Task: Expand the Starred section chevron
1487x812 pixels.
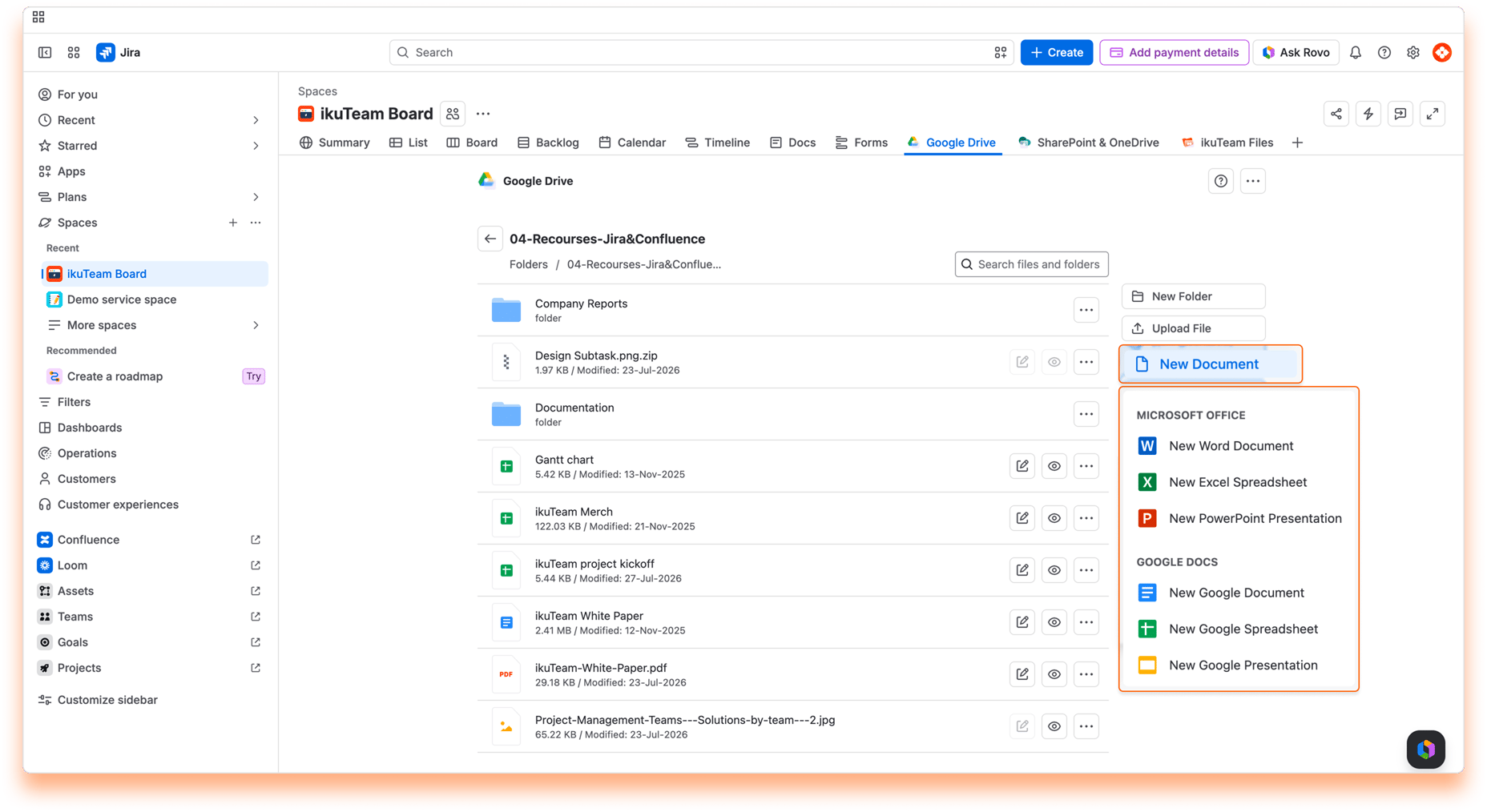Action: [256, 146]
